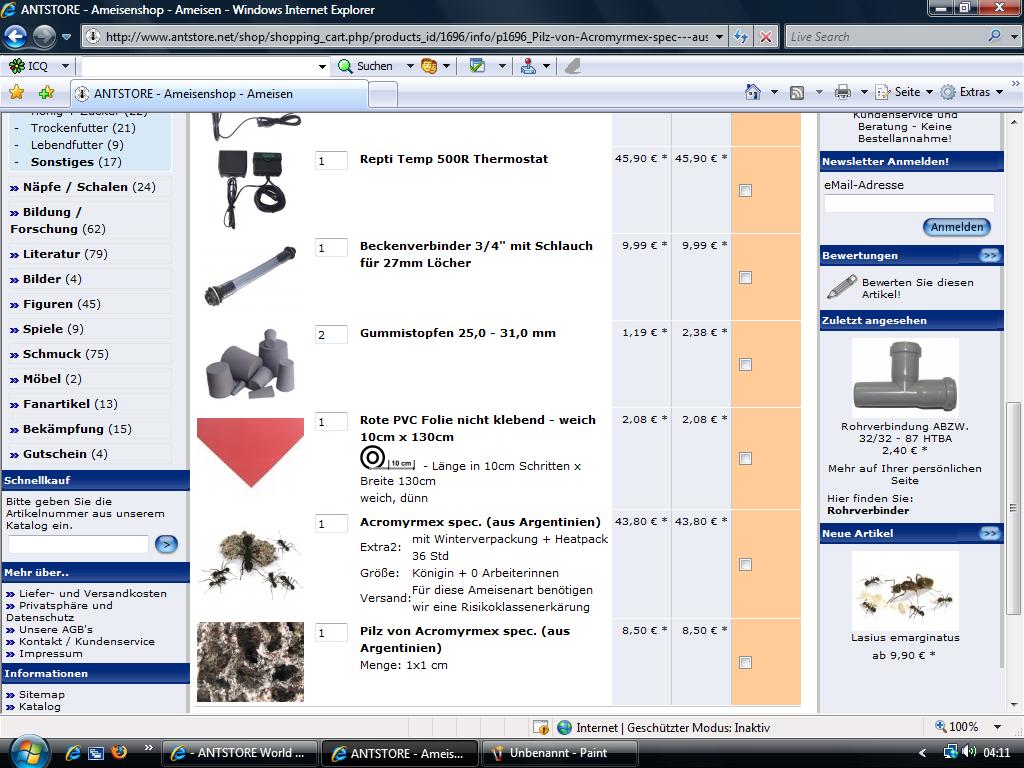Click the RSS feeds icon
The image size is (1024, 768).
pyautogui.click(x=797, y=92)
